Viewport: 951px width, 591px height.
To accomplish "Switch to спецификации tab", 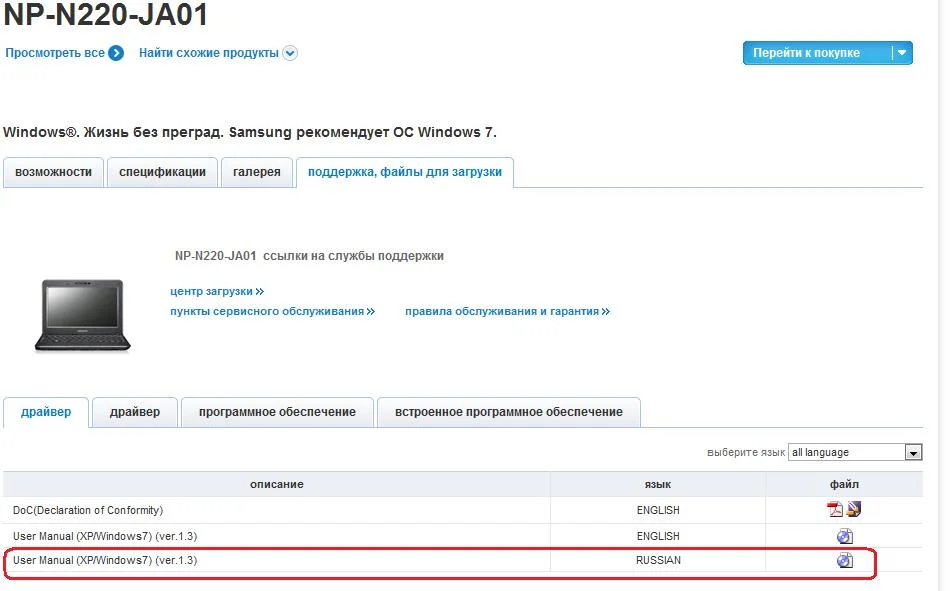I will tap(163, 172).
